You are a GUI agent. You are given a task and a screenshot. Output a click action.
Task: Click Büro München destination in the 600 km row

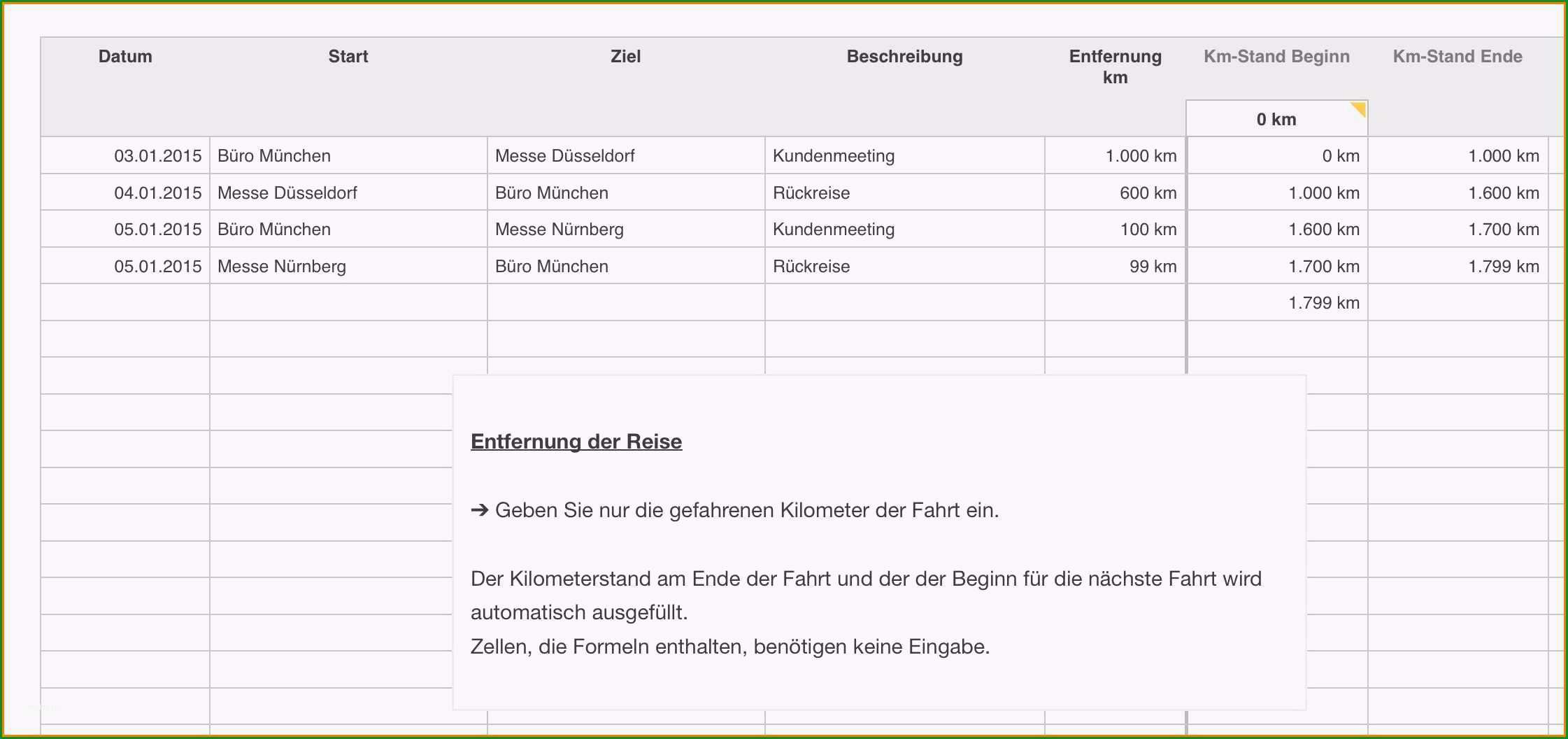(x=626, y=192)
